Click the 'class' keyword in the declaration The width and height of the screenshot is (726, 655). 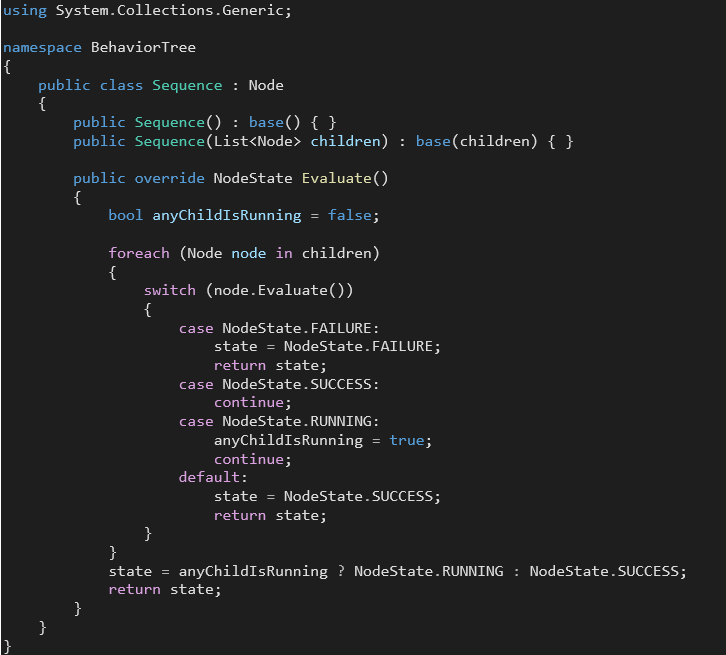click(x=121, y=85)
